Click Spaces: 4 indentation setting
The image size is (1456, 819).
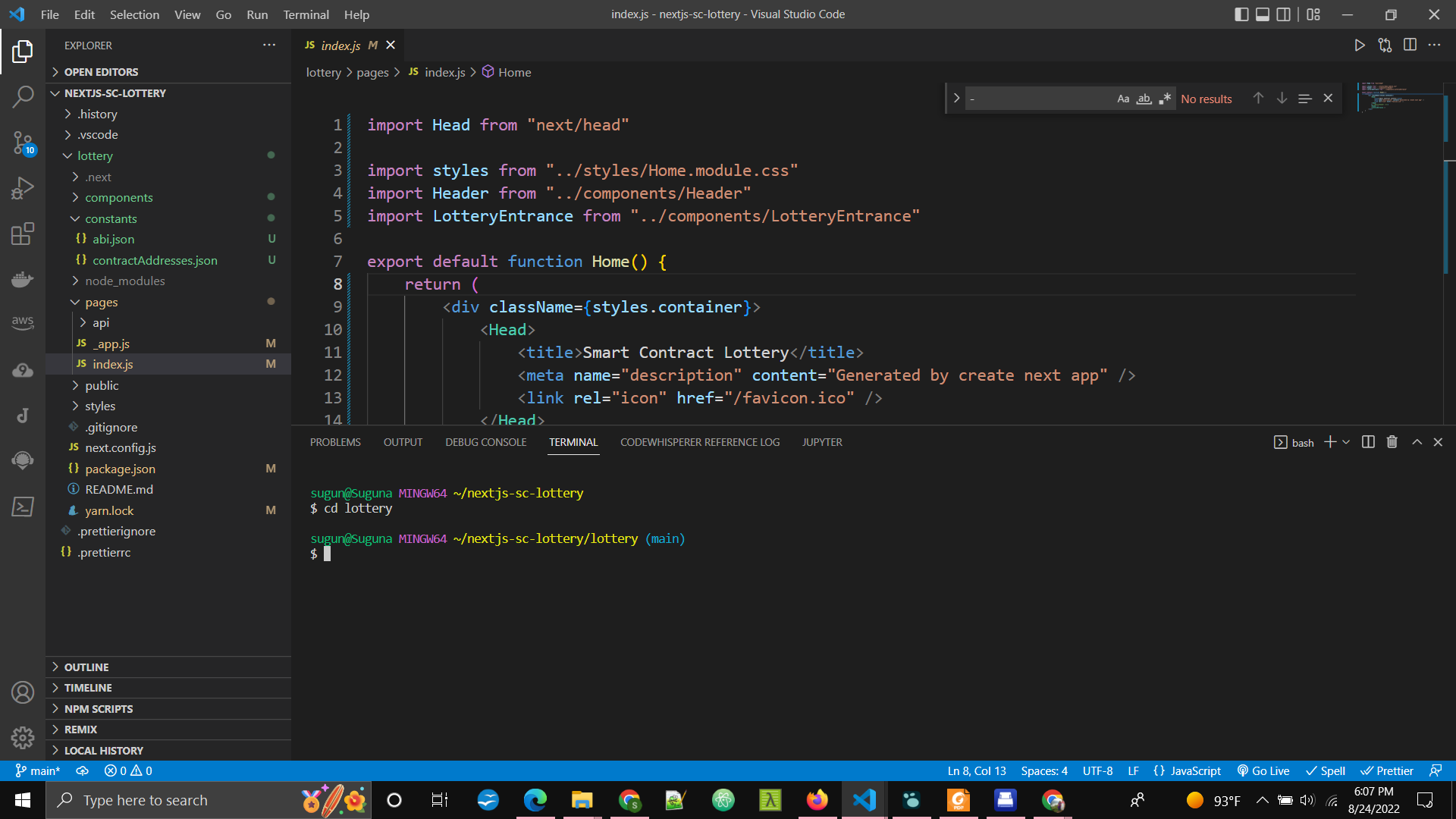pyautogui.click(x=1044, y=770)
